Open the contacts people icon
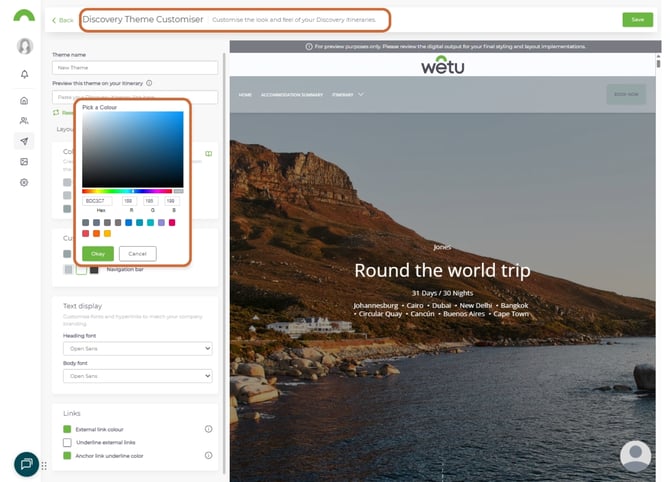Viewport: 670px width, 482px height. click(x=24, y=121)
